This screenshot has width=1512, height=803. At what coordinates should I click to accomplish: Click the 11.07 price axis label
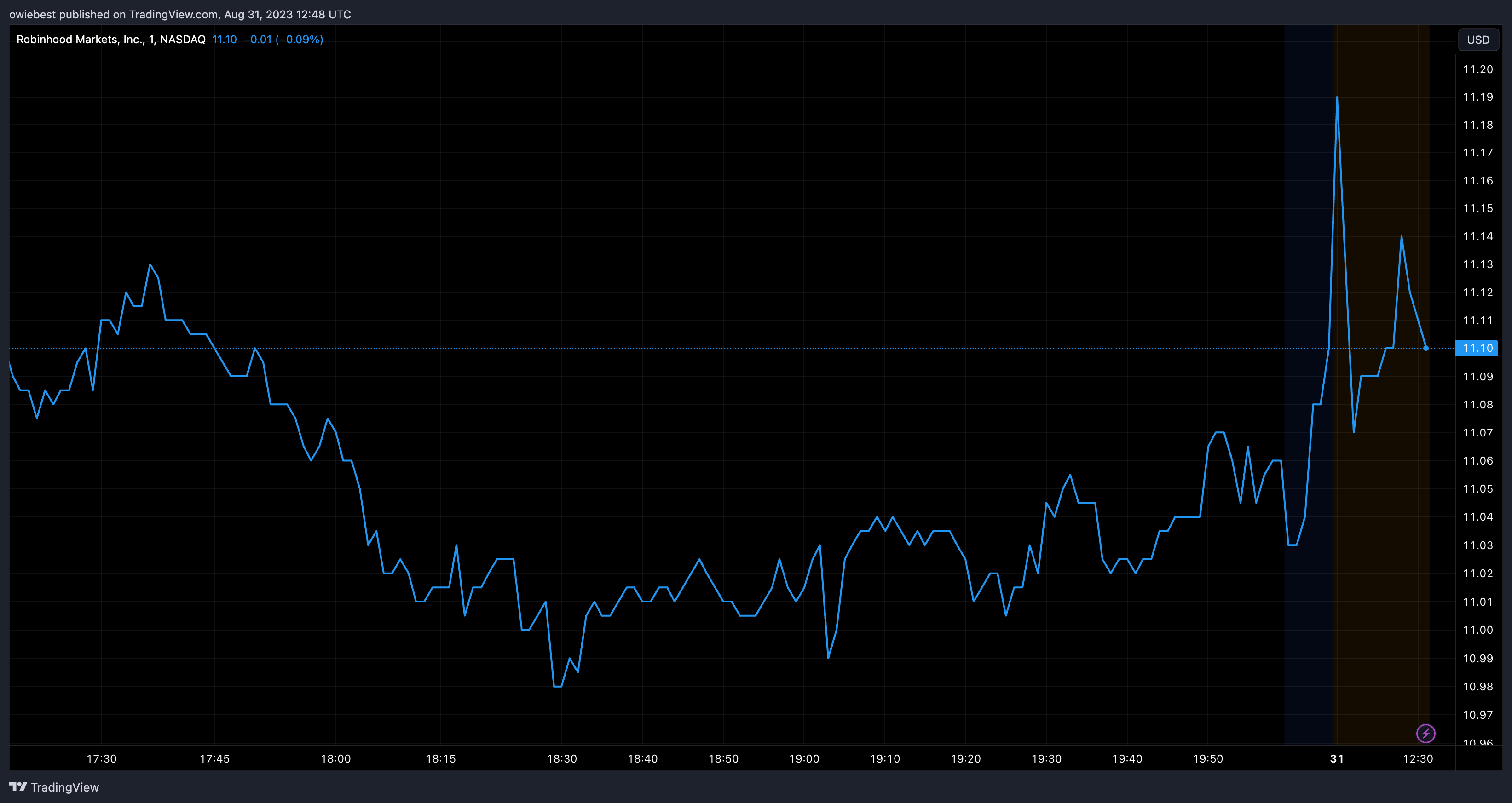(1478, 433)
